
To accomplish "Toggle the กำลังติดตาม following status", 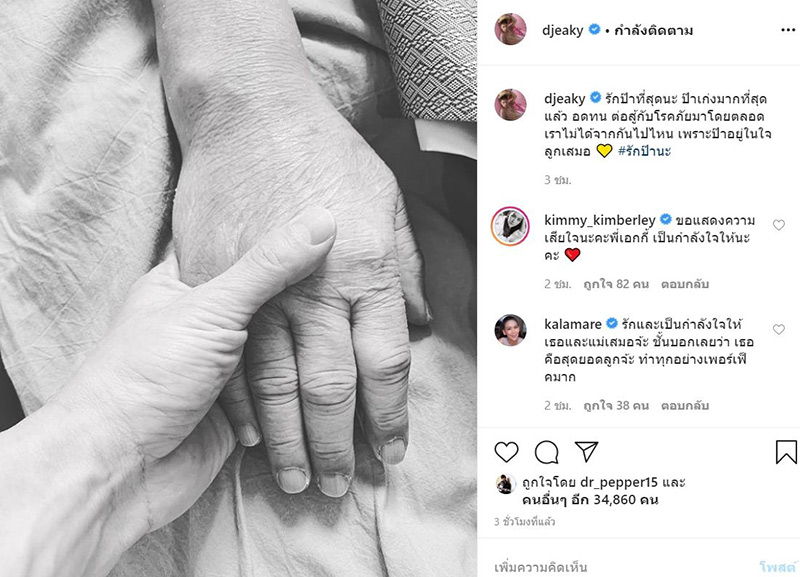I will (x=654, y=31).
